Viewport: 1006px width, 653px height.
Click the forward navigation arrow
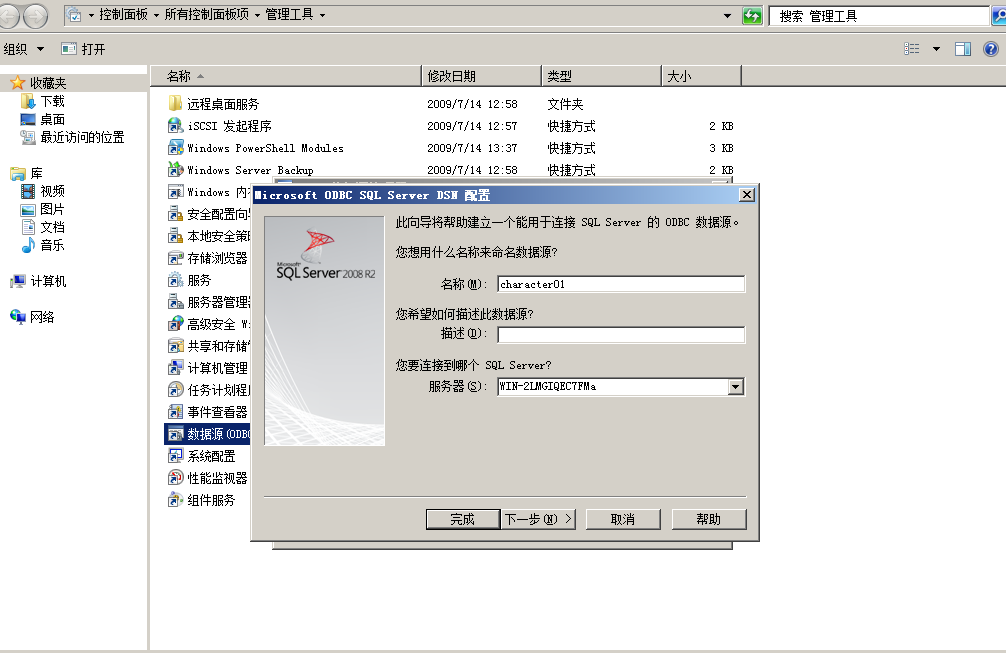35,16
